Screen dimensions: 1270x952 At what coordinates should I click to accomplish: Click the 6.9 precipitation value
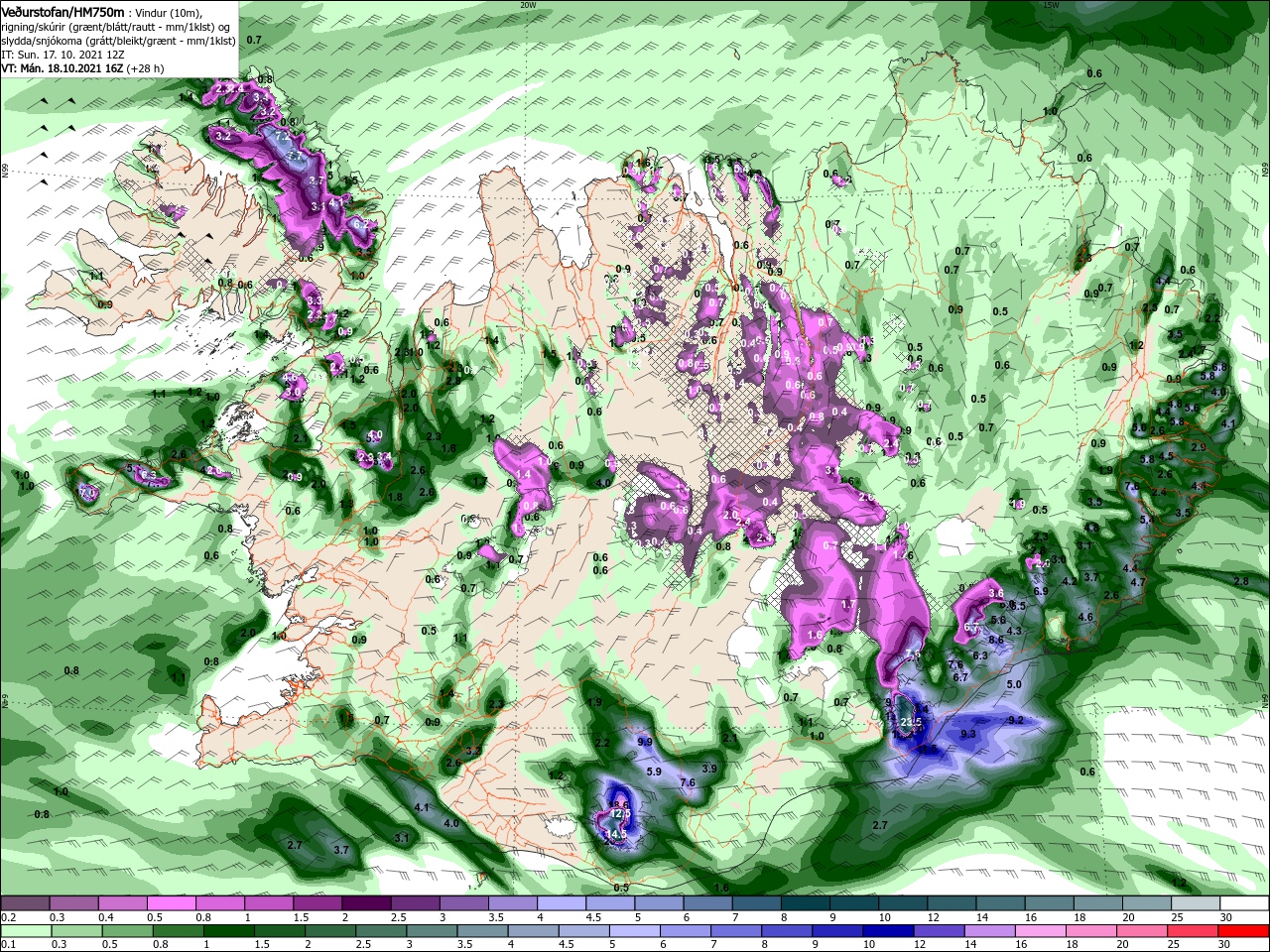(1041, 591)
